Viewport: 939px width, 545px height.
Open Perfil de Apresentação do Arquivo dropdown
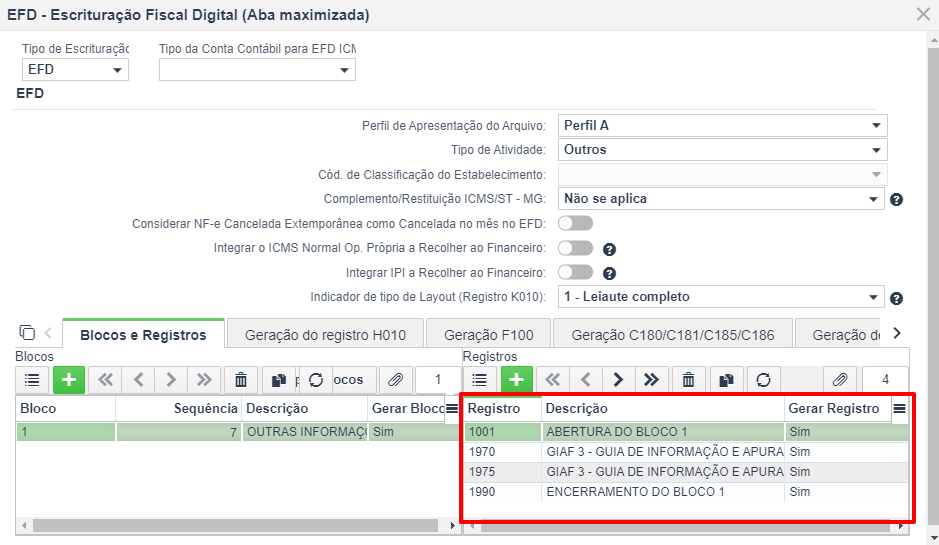pos(722,126)
